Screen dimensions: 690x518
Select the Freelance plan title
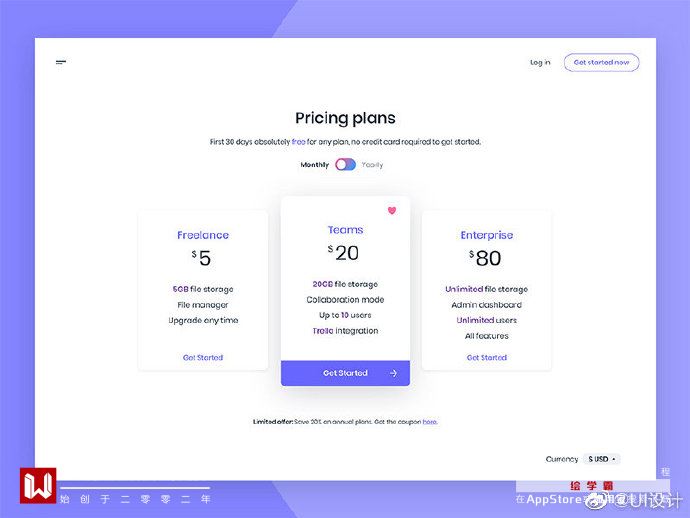coord(203,235)
